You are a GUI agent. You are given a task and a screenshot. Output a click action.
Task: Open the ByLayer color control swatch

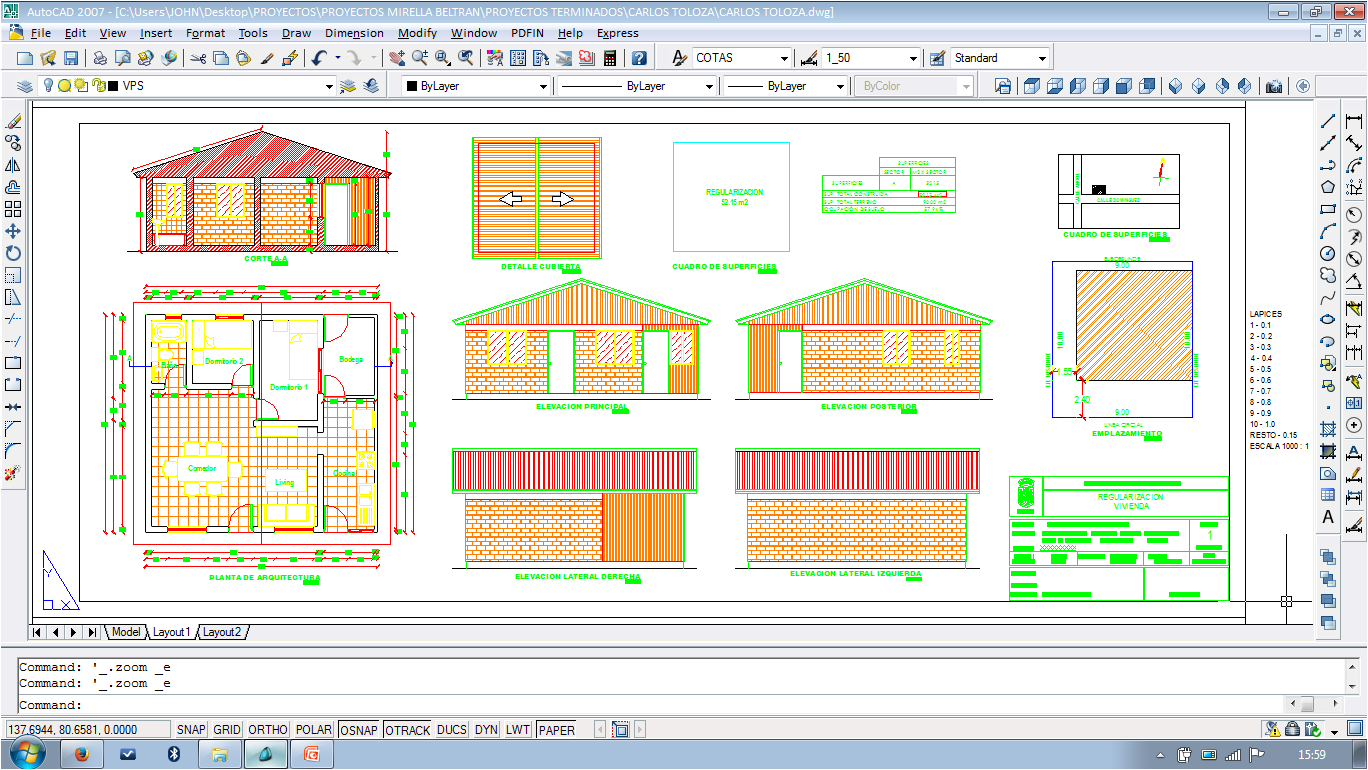coord(476,87)
